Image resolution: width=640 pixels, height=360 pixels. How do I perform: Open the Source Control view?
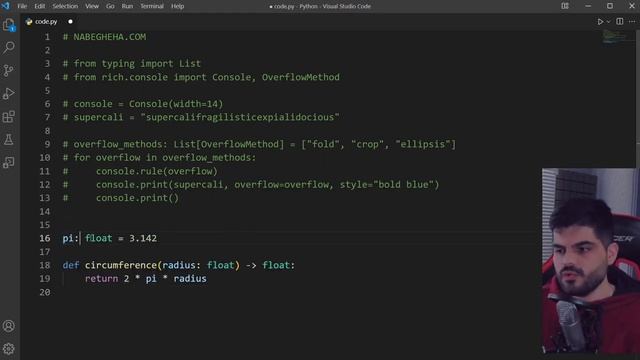[9, 70]
